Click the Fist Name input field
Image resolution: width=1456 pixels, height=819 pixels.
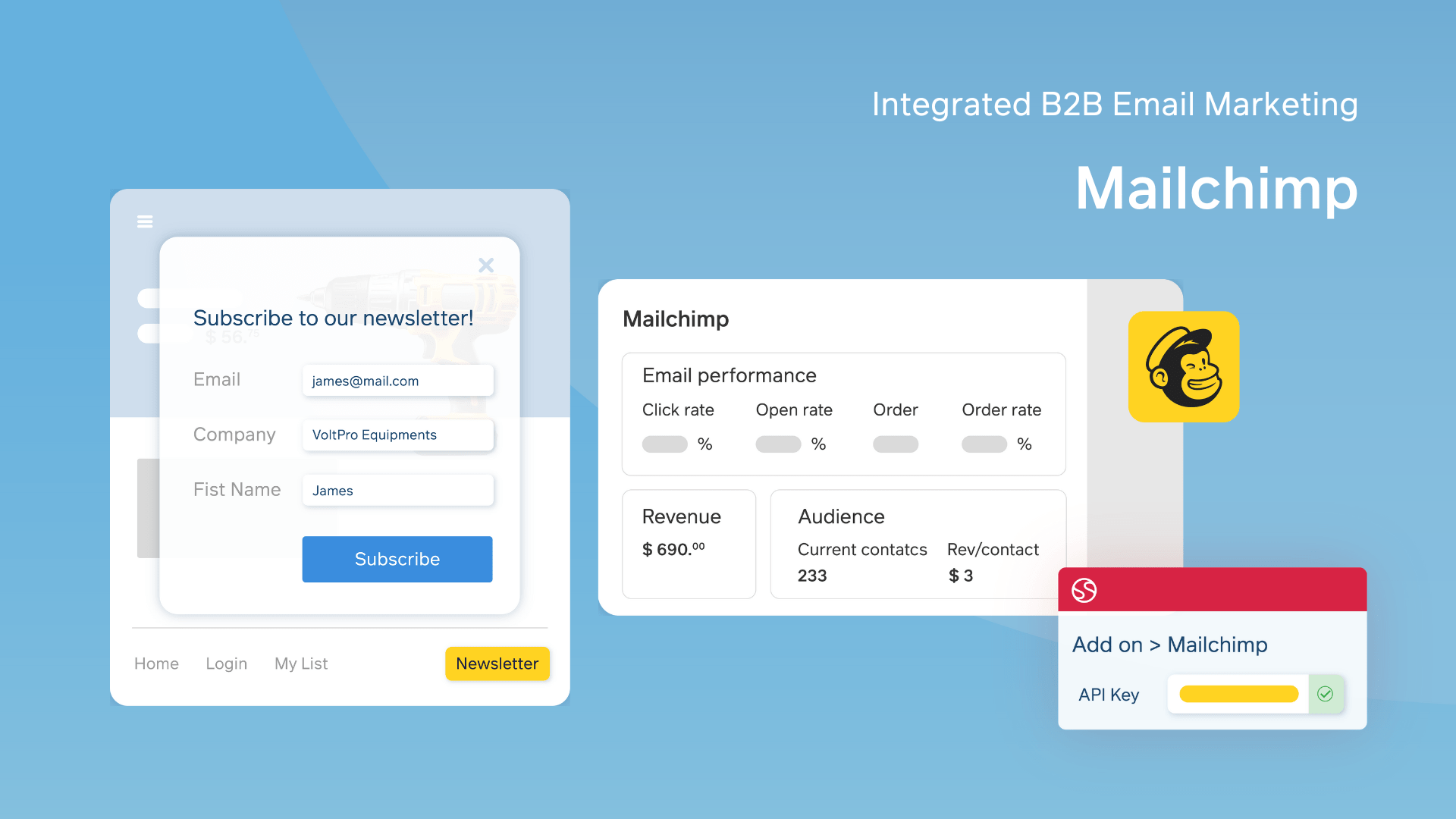pos(398,490)
